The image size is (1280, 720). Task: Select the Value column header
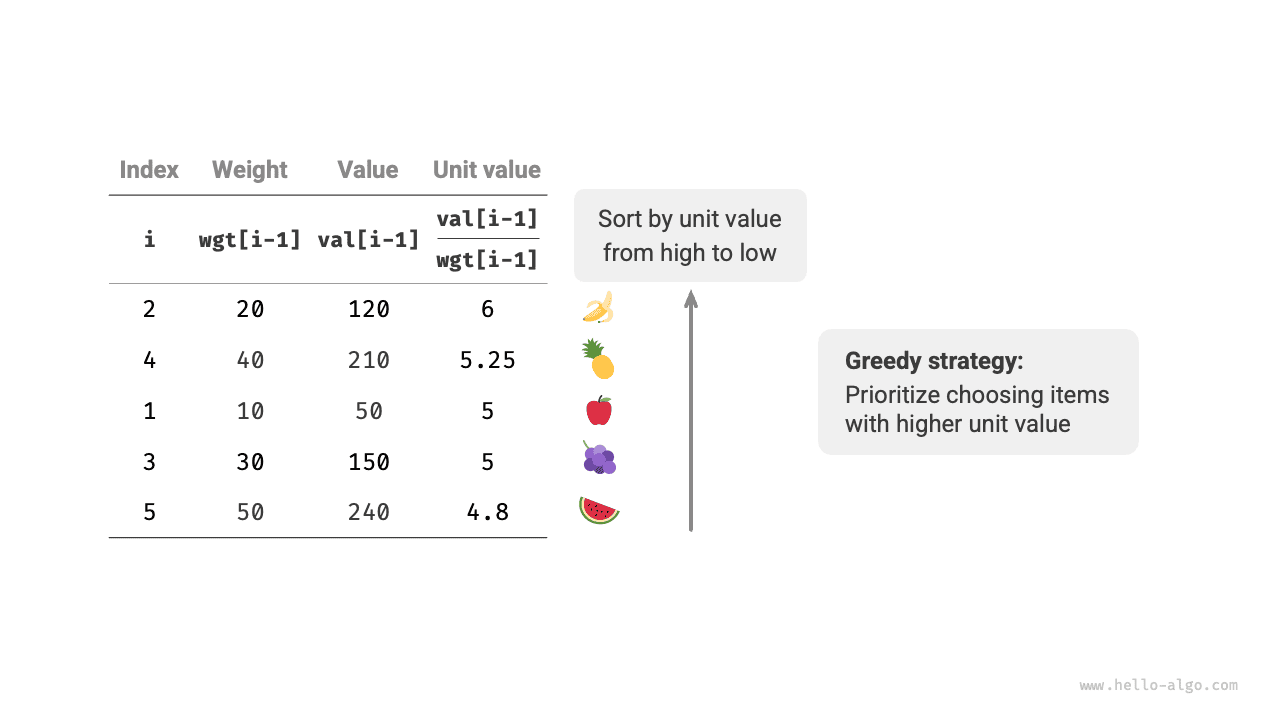click(x=368, y=170)
